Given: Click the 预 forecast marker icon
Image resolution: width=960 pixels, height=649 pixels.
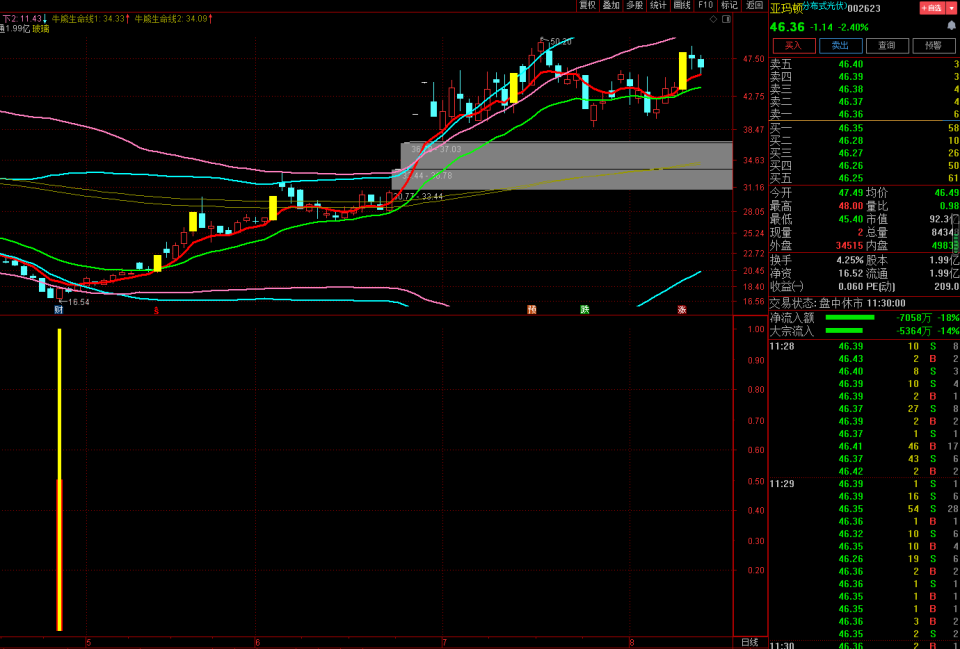Looking at the screenshot, I should click(x=532, y=310).
